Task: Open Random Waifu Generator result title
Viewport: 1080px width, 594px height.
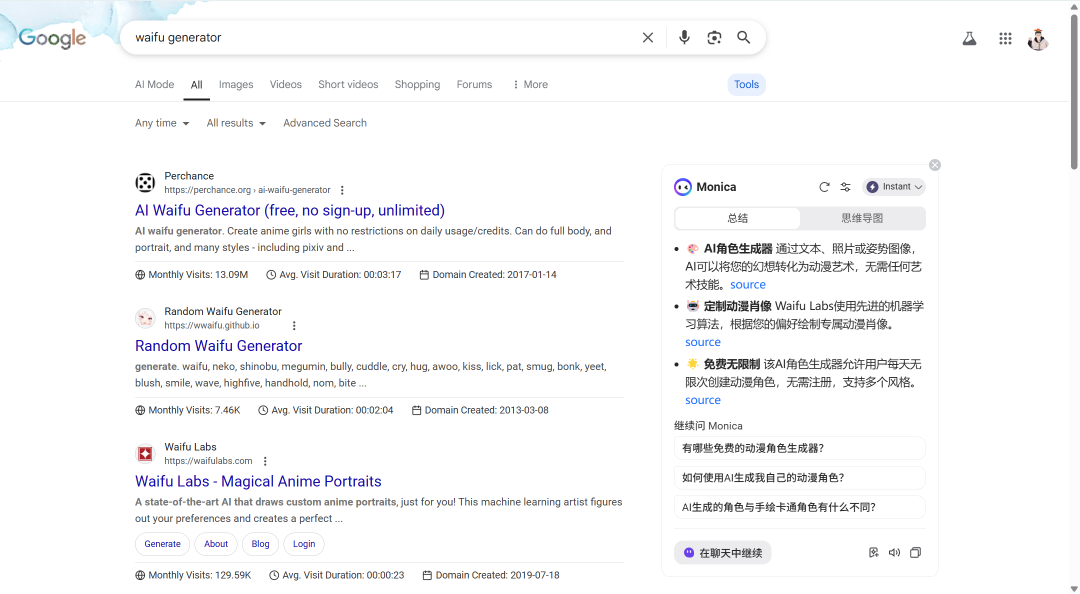Action: (218, 346)
